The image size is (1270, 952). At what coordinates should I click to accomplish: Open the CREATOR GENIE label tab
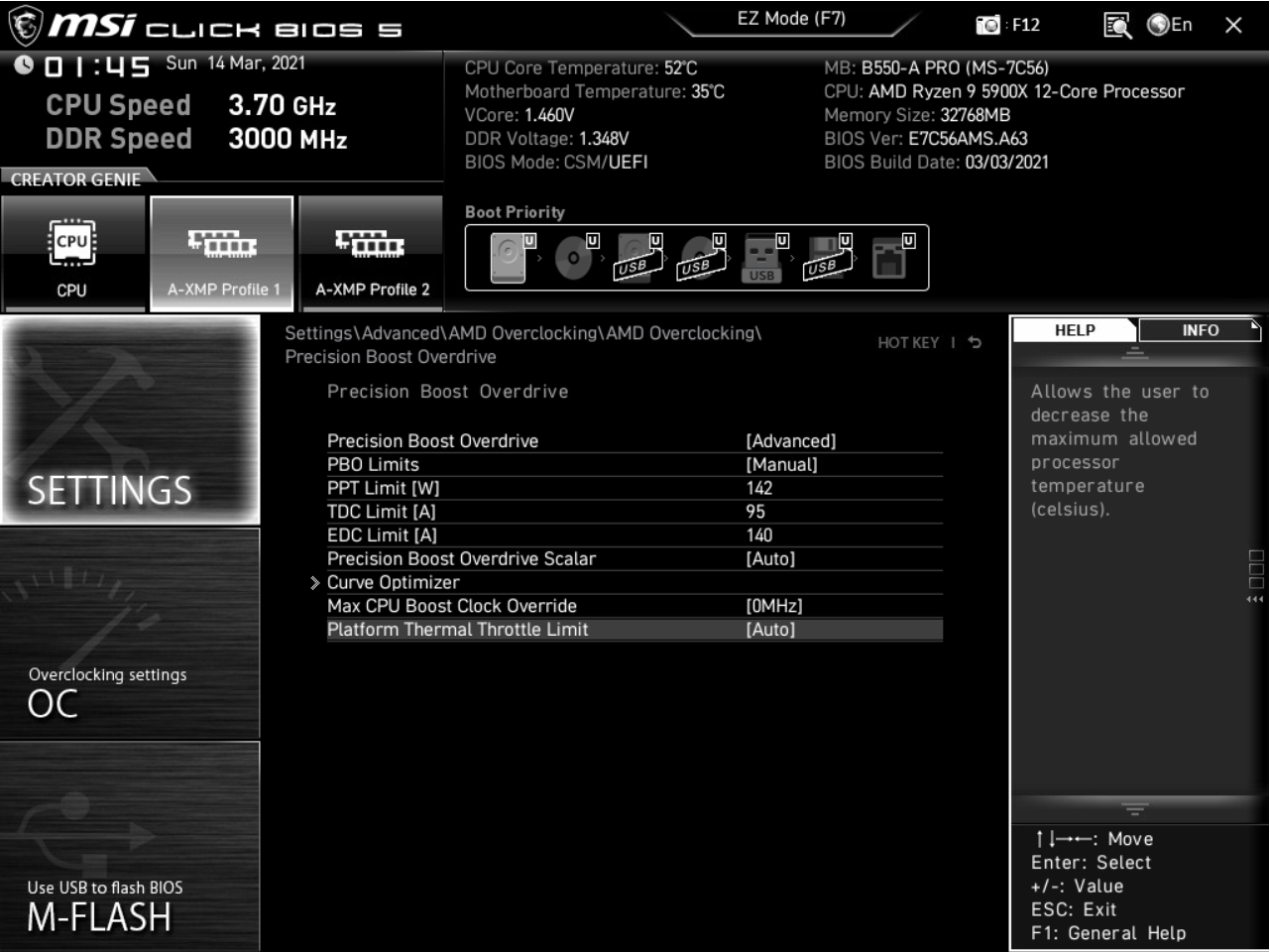pos(76,179)
